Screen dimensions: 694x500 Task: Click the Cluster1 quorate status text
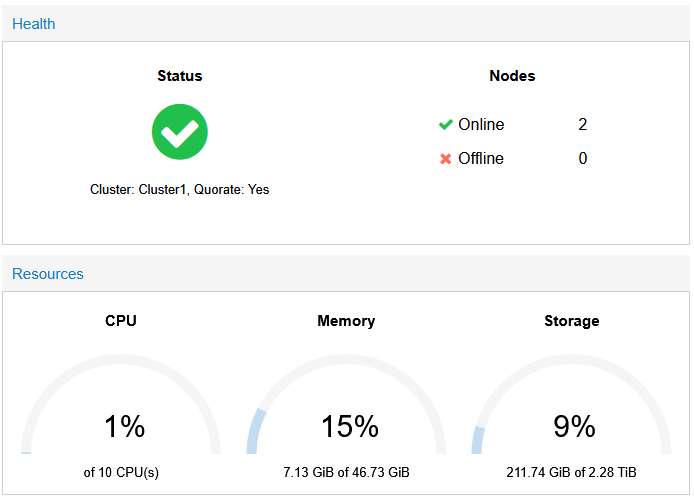pos(179,189)
